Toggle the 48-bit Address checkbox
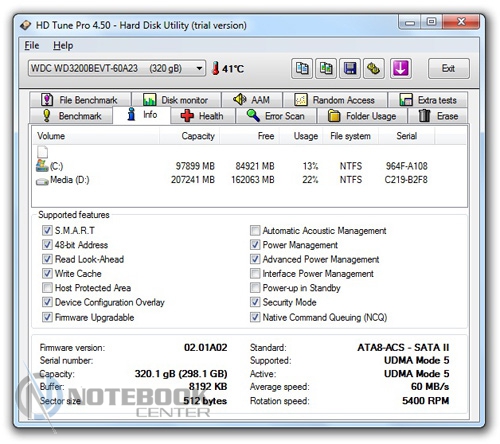The height and width of the screenshot is (444, 500). [47, 245]
